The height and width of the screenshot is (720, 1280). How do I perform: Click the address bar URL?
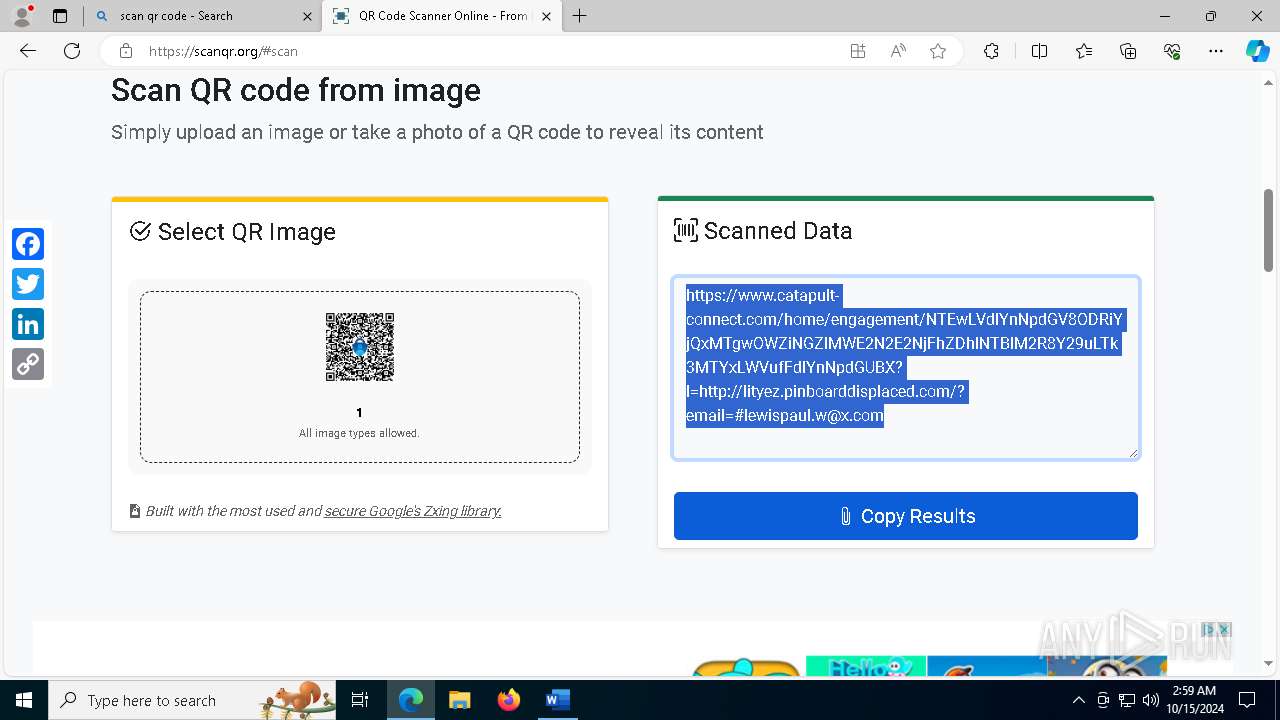pos(223,51)
